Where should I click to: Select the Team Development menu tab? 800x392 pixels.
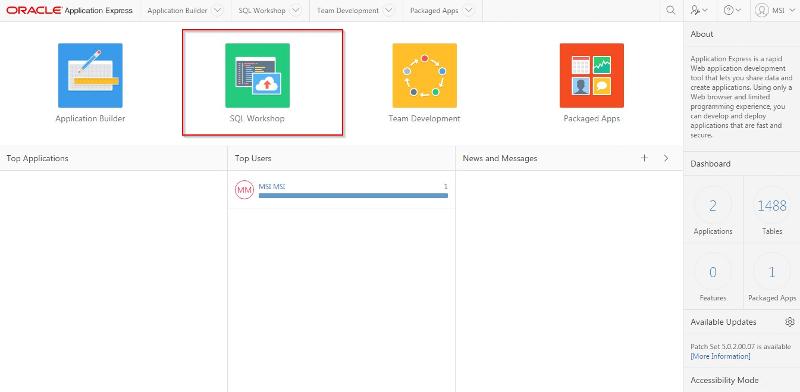tap(348, 10)
